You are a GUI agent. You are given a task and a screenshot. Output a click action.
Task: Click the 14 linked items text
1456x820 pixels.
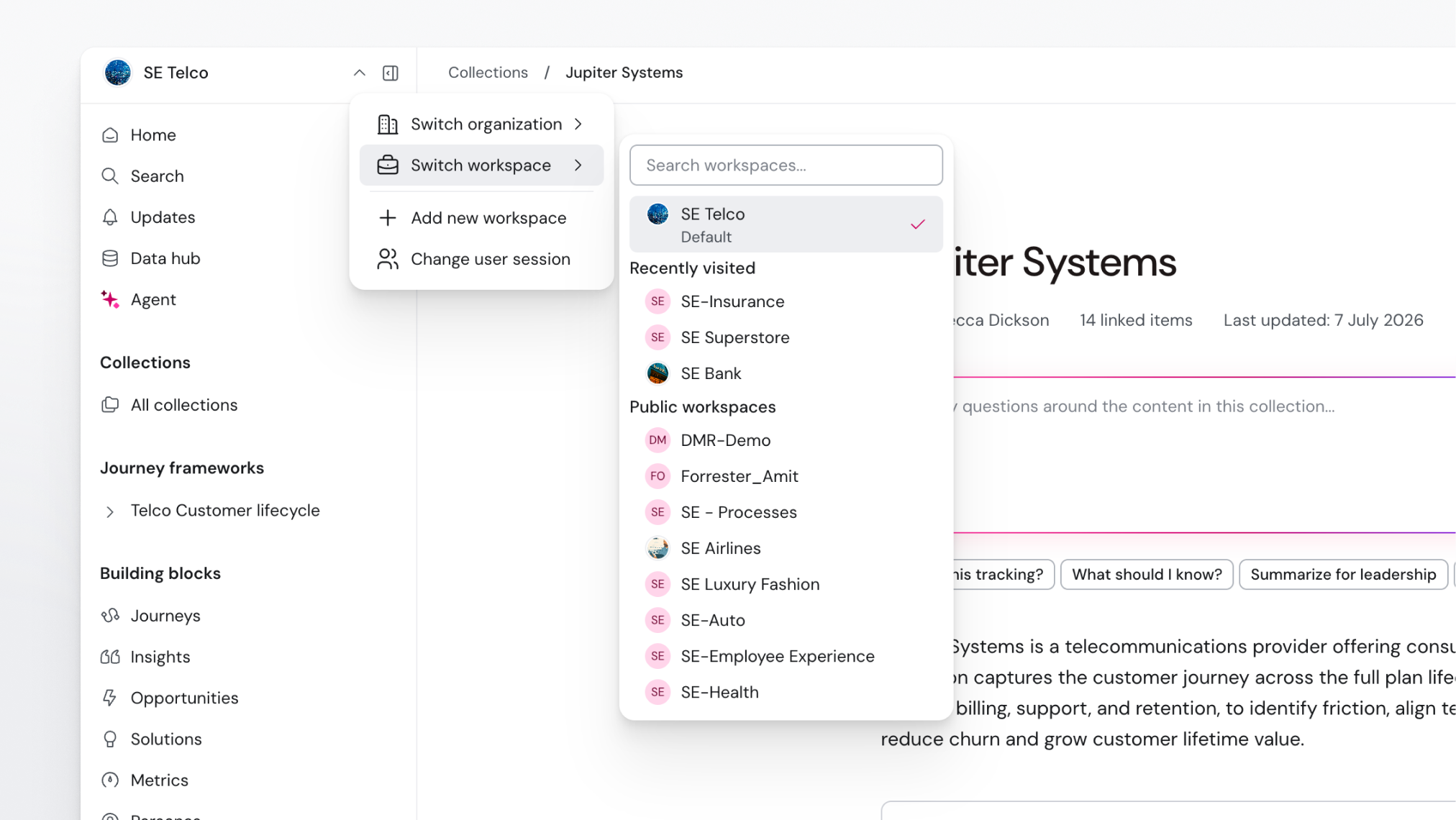[1136, 321]
